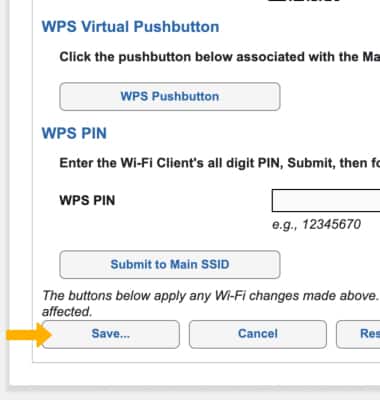Select the WPS Virtual Pushbutton heading
Screen dimensions: 380x400
coord(130,27)
